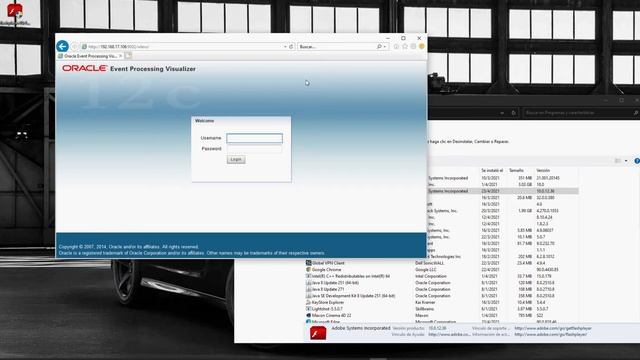Image resolution: width=640 pixels, height=360 pixels.
Task: Click the smiley feedback icon in browser
Action: pyautogui.click(x=422, y=47)
